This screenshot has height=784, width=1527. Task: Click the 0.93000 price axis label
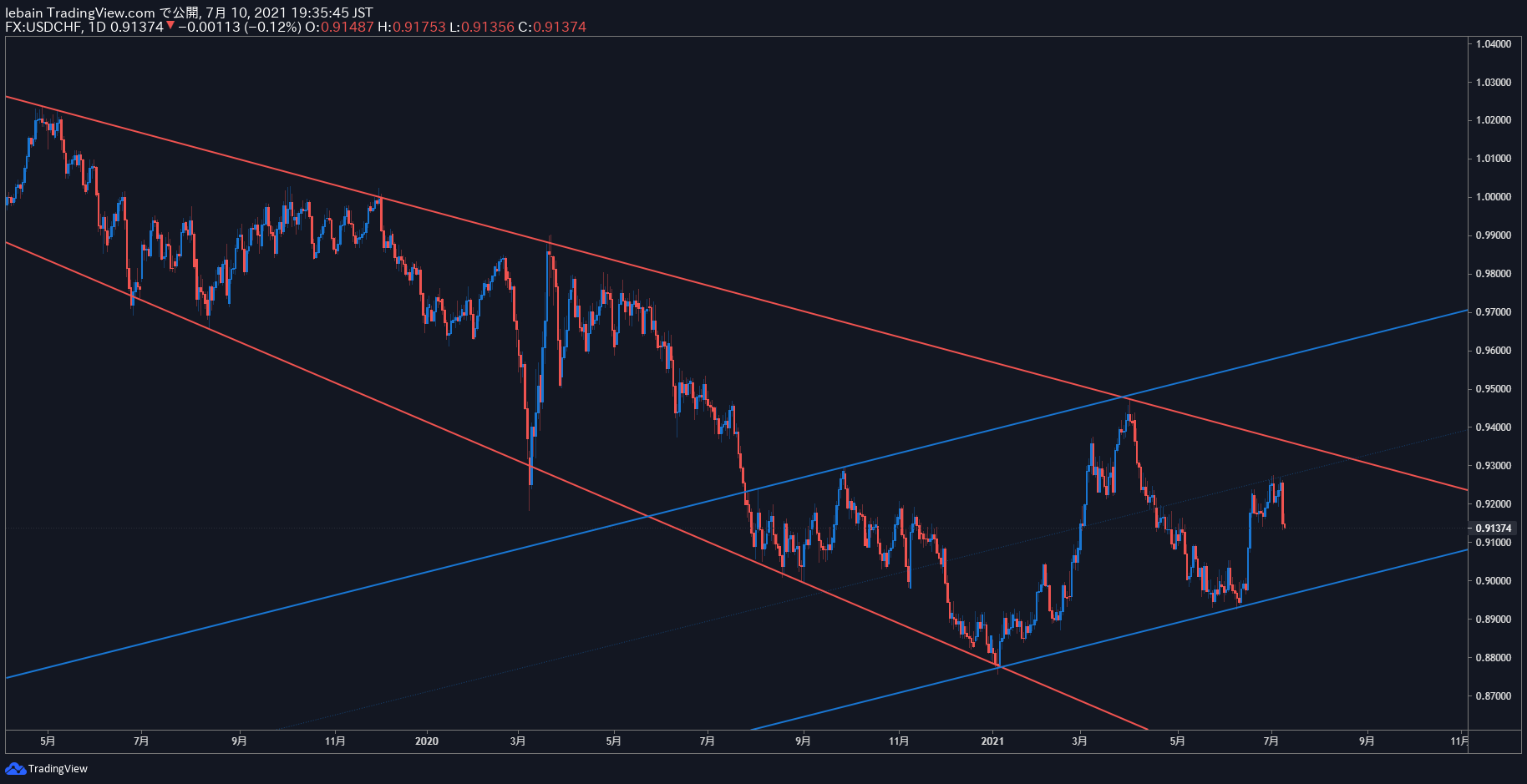tap(1494, 466)
